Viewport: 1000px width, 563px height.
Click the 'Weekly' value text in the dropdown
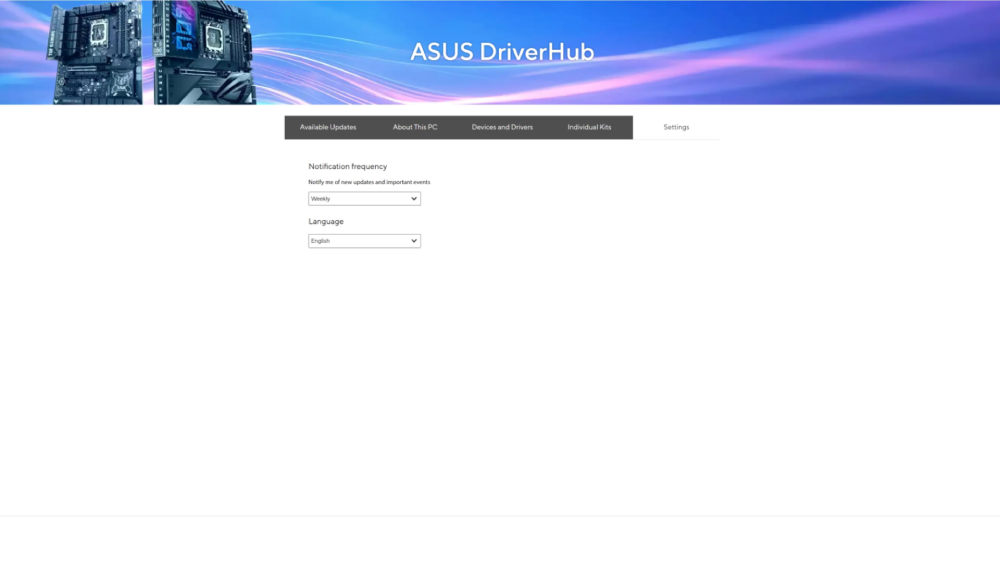click(x=321, y=199)
